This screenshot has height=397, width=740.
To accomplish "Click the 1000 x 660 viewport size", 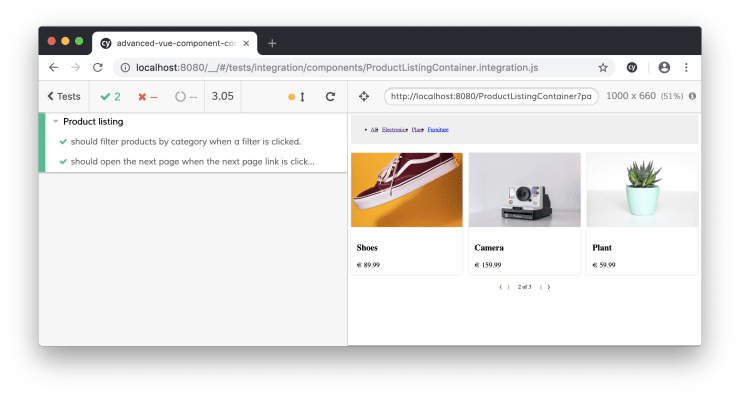I will coord(631,96).
